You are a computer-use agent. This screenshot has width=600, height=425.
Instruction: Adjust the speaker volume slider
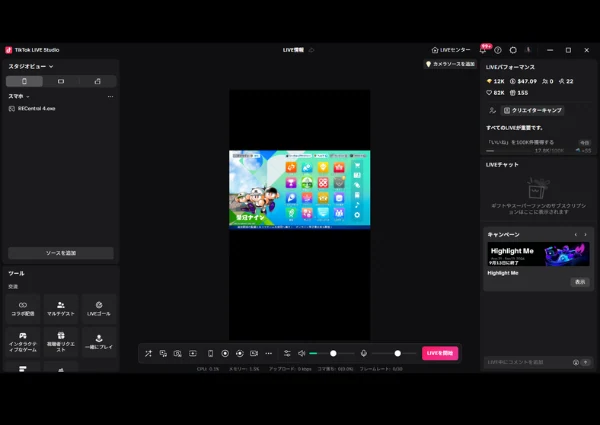pyautogui.click(x=332, y=353)
